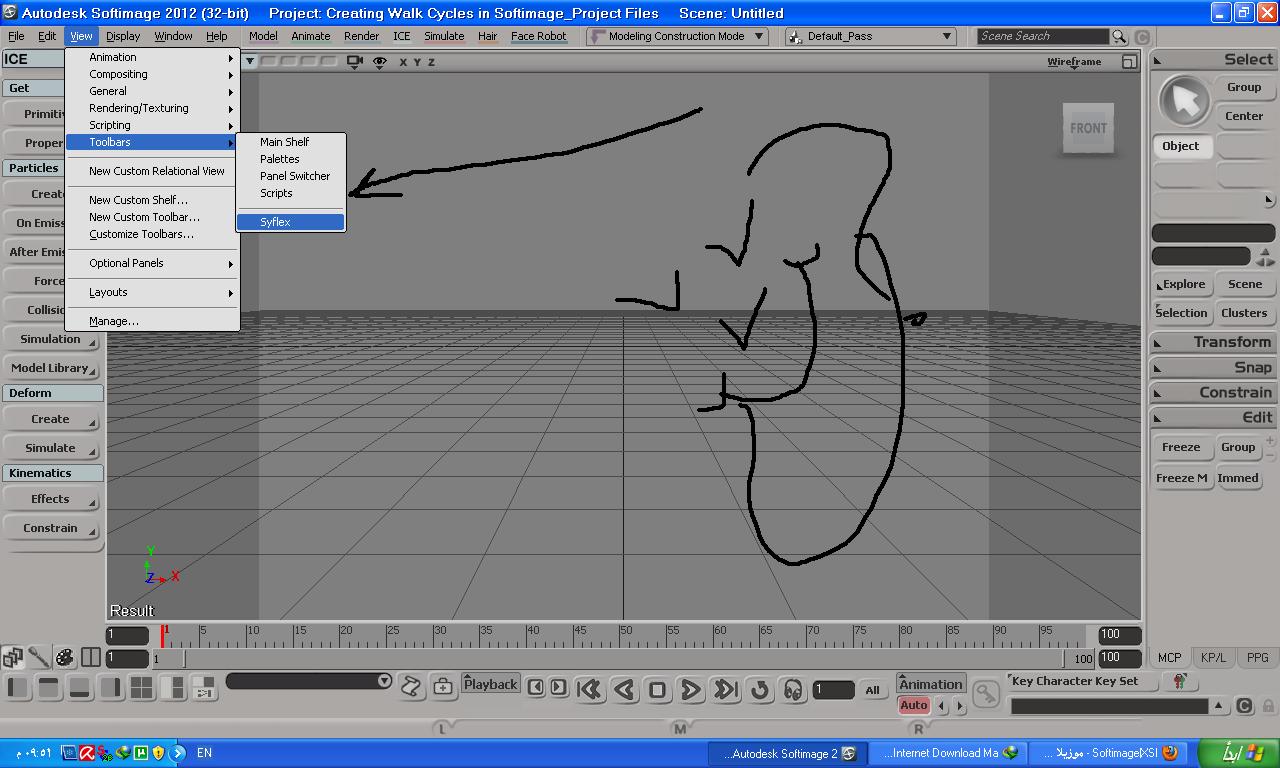Click the Clusters button
The image size is (1280, 768).
(1244, 313)
